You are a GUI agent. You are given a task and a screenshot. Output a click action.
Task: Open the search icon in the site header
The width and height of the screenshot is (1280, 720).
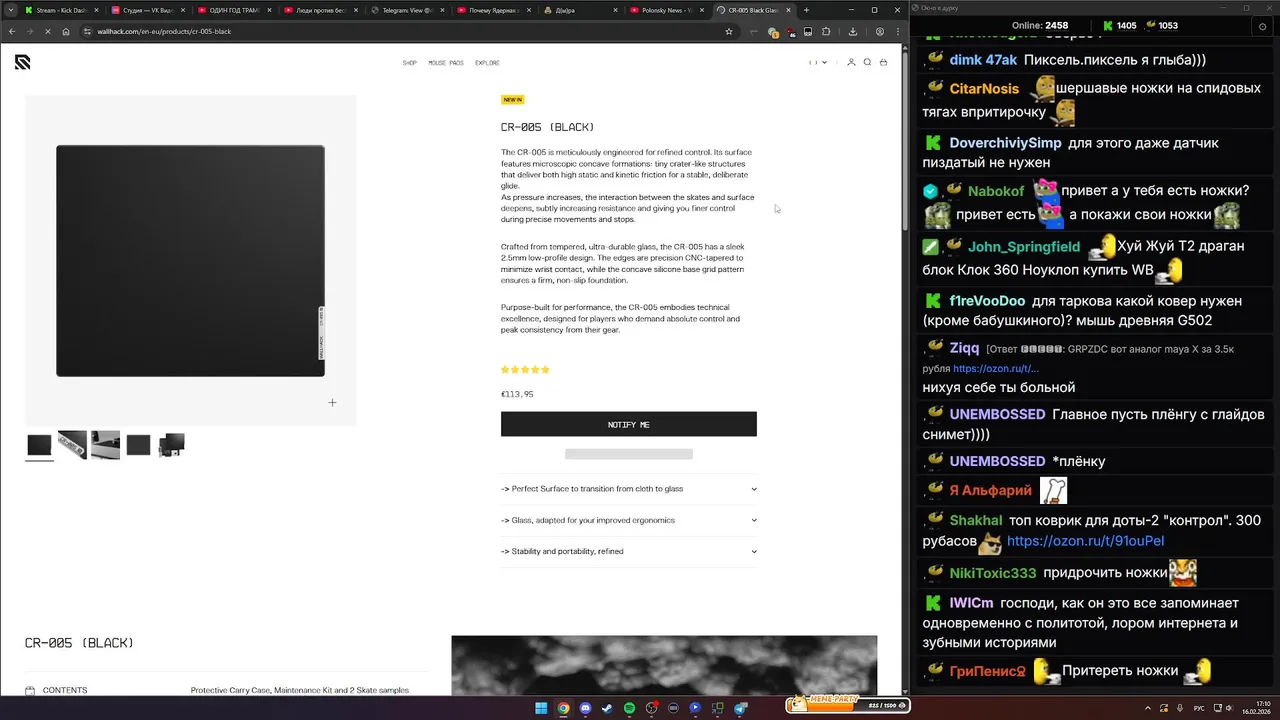(867, 62)
